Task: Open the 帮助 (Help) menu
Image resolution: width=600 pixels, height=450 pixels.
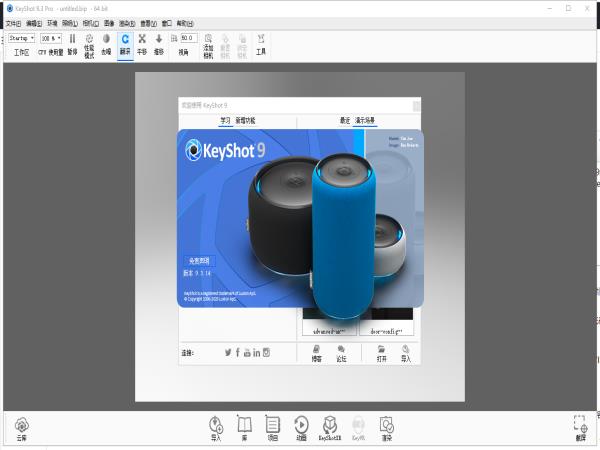Action: coord(185,24)
